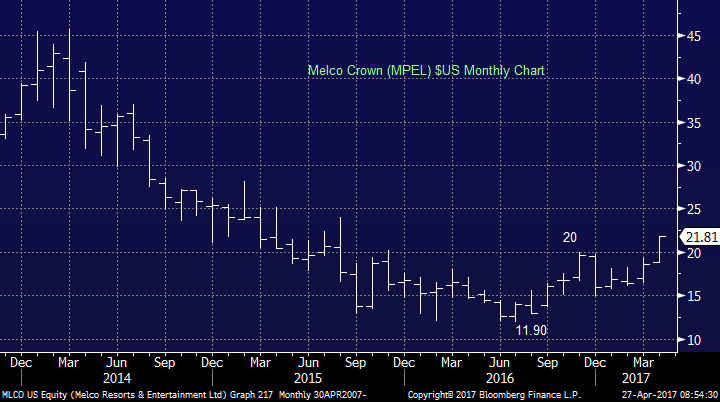The width and height of the screenshot is (720, 402).
Task: Select the 40 price axis label
Action: coord(694,79)
